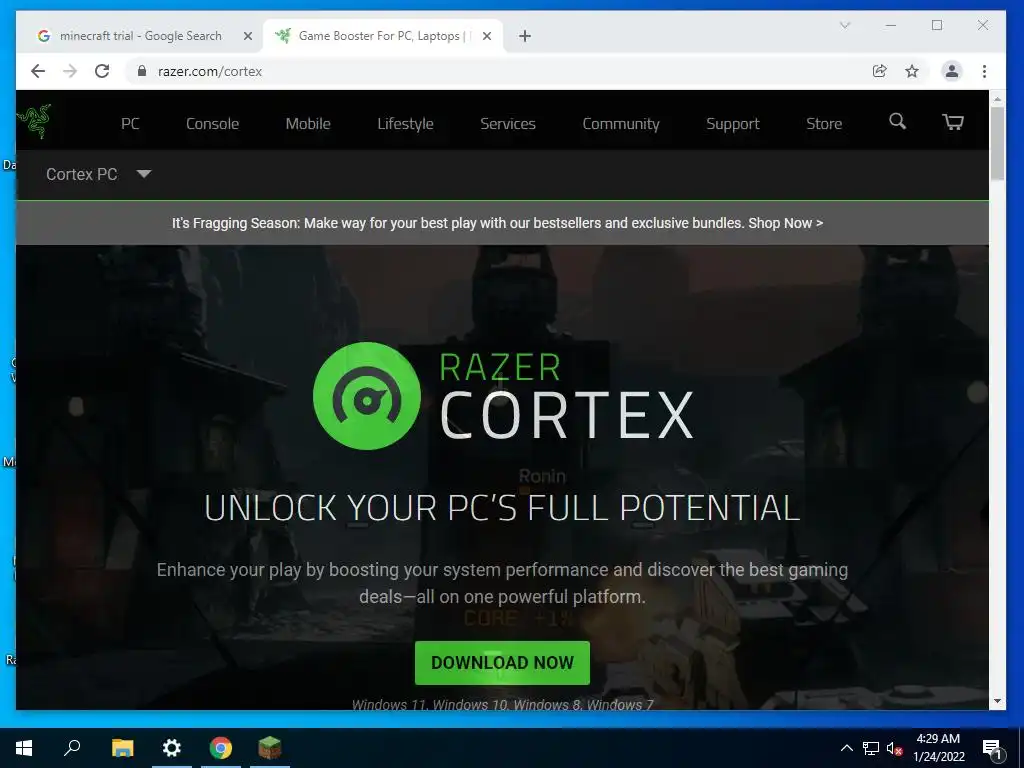Reload the Razer Cortex page
This screenshot has height=768, width=1024.
click(x=102, y=71)
